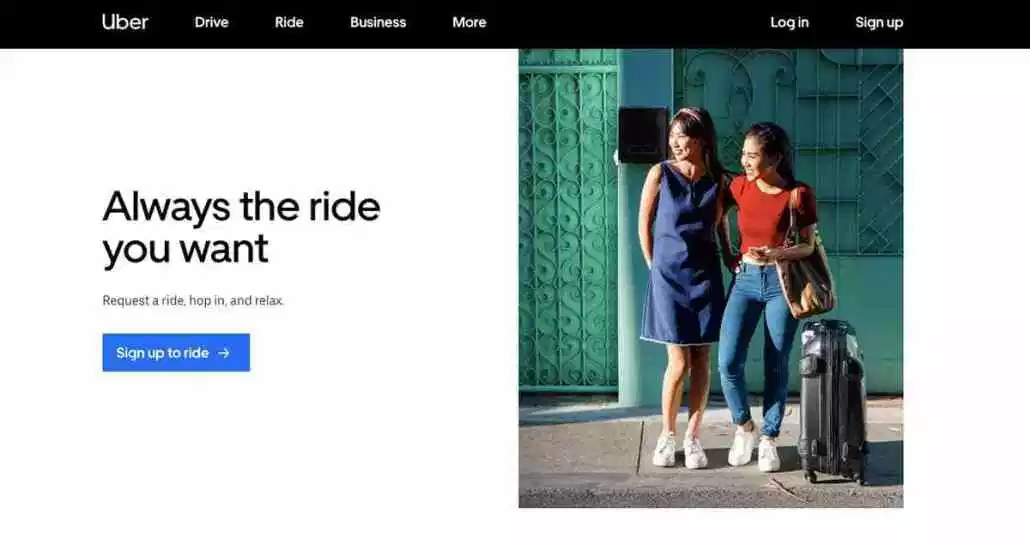Click the "Always the ride you want" headline
This screenshot has height=545, width=1030.
241,227
